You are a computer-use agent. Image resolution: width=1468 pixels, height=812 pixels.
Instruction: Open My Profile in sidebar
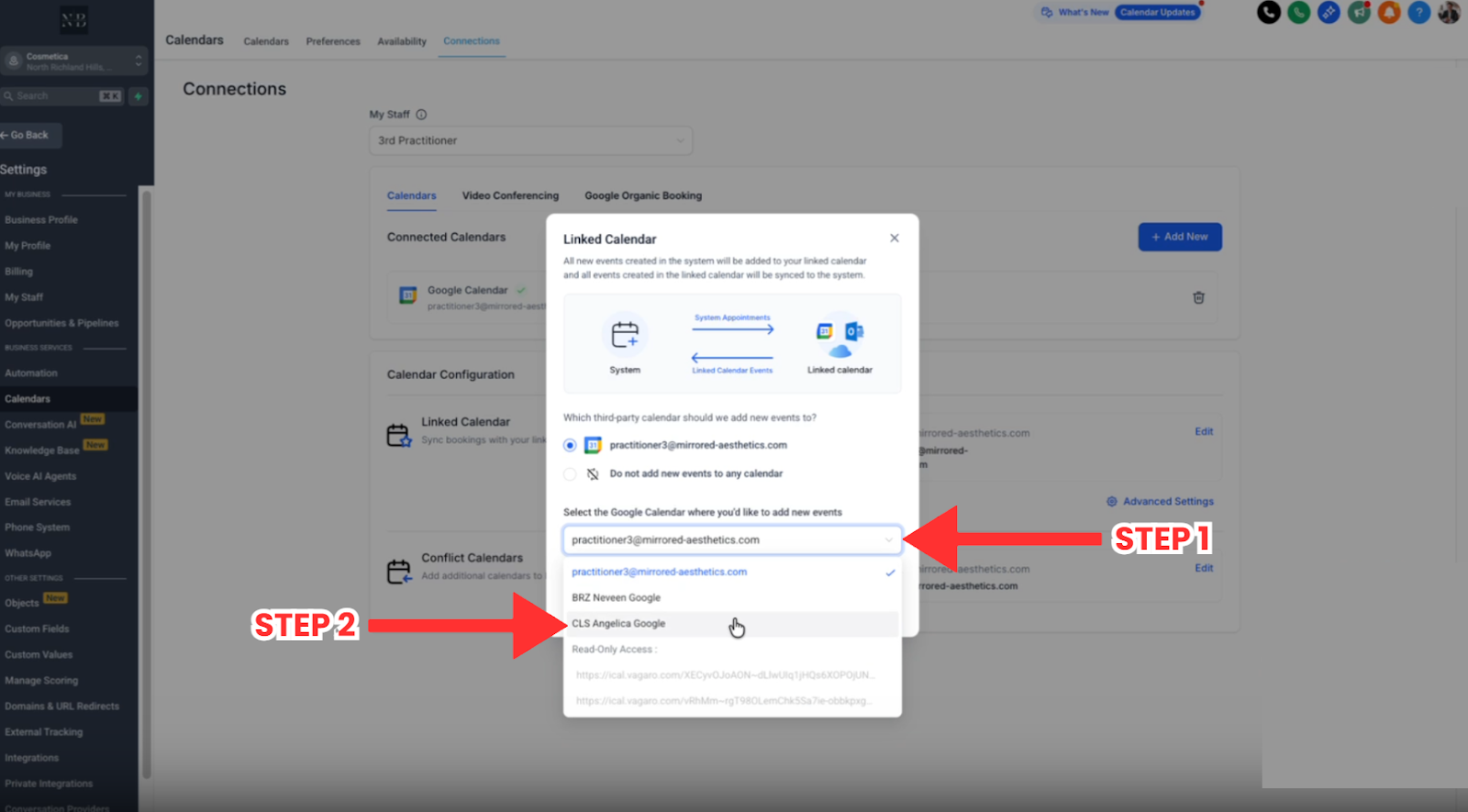pos(28,246)
